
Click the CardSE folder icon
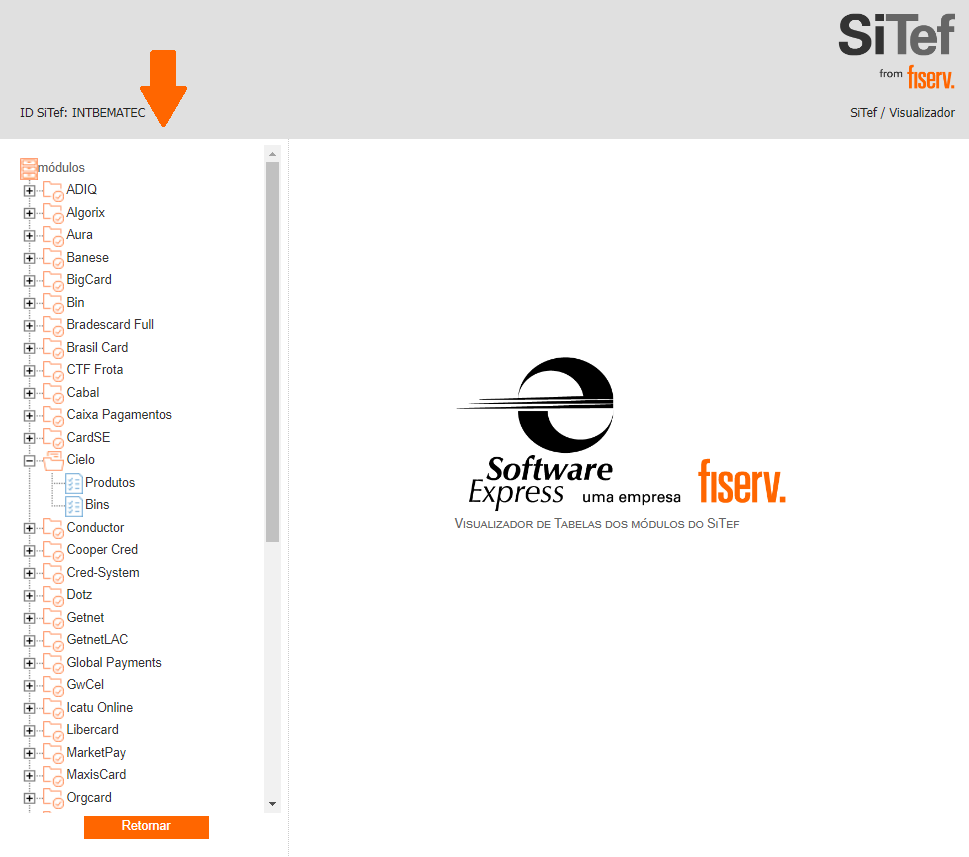(53, 439)
